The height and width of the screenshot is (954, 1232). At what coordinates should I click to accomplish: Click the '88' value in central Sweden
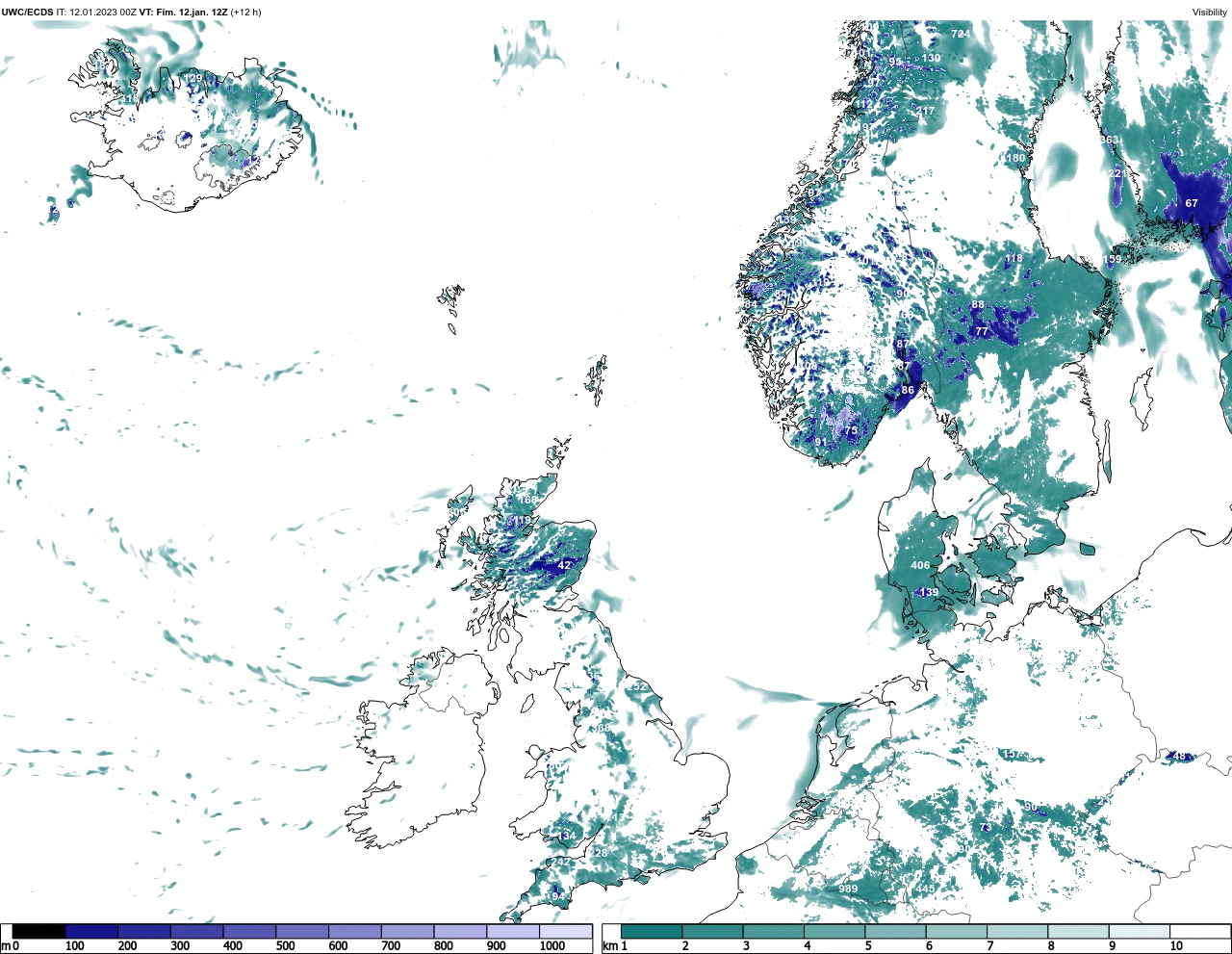pos(978,304)
